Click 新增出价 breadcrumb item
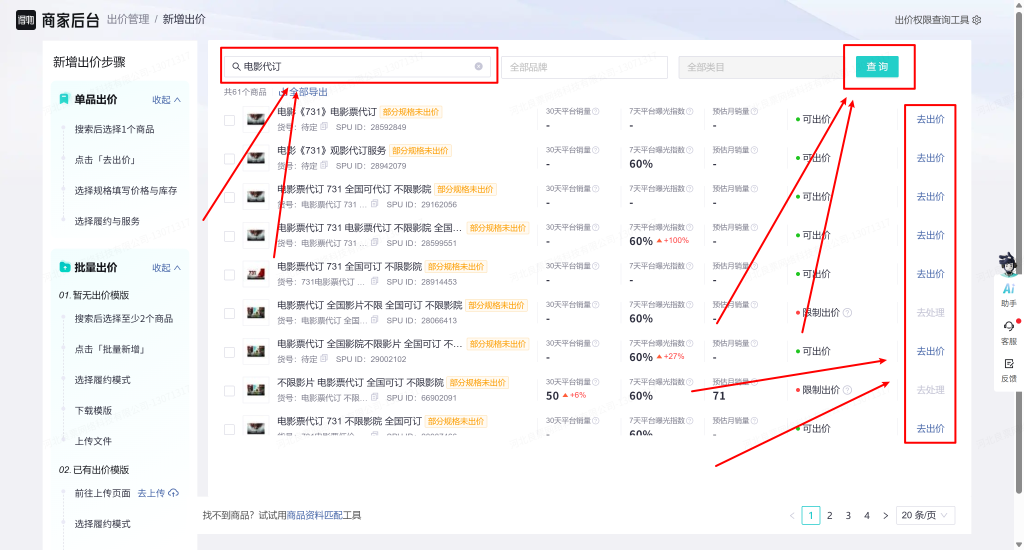The width and height of the screenshot is (1024, 550). tap(184, 20)
